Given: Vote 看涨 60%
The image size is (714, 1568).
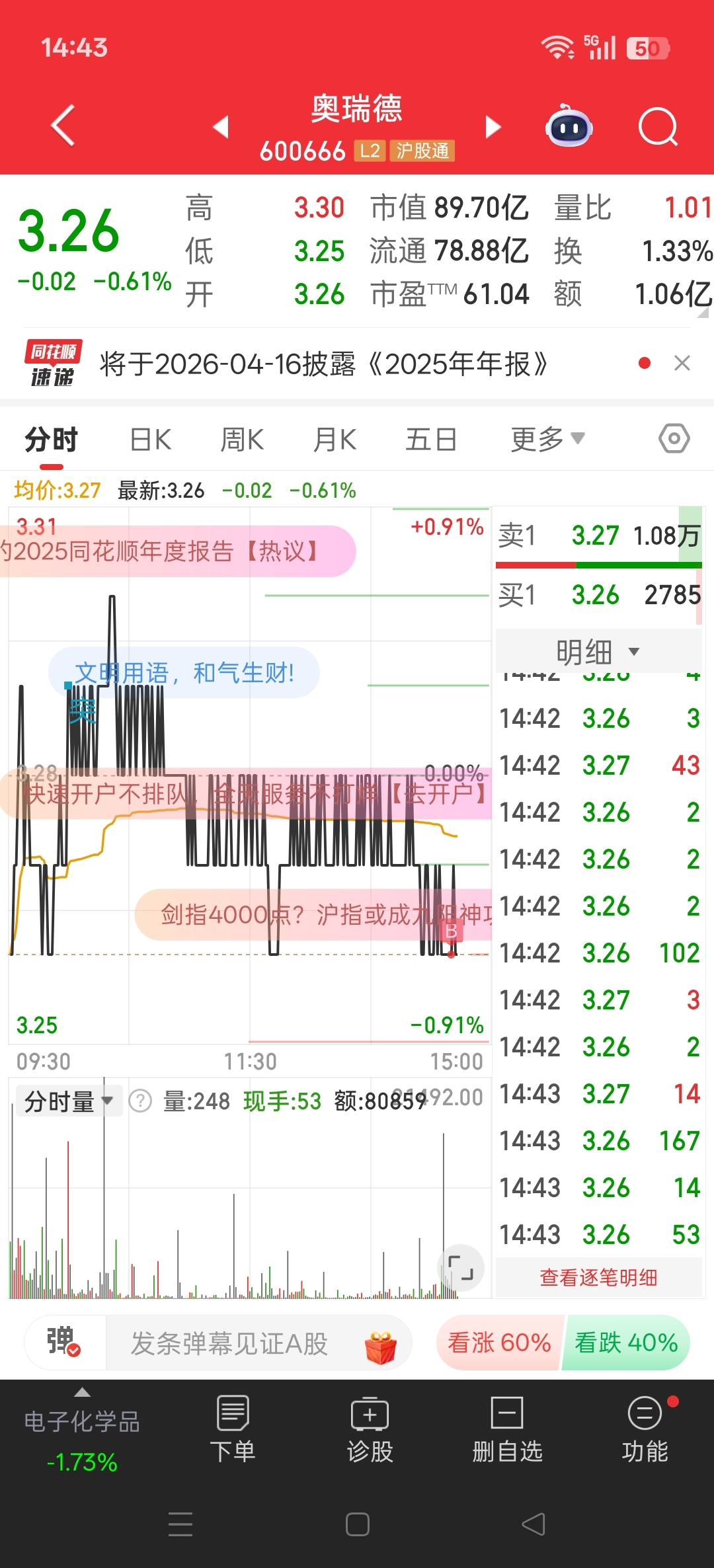Looking at the screenshot, I should (499, 1343).
